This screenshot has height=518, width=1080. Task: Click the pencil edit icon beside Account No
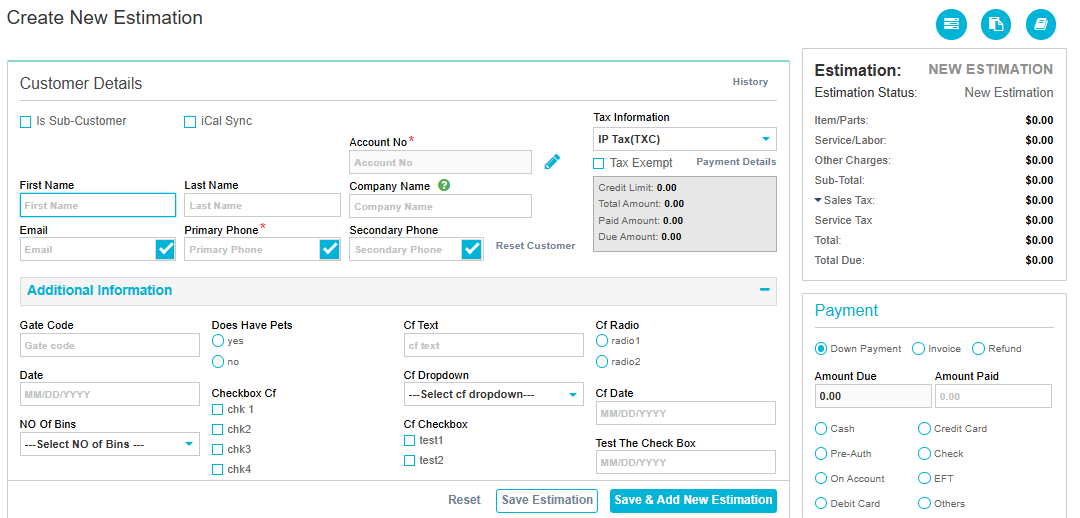click(x=552, y=162)
